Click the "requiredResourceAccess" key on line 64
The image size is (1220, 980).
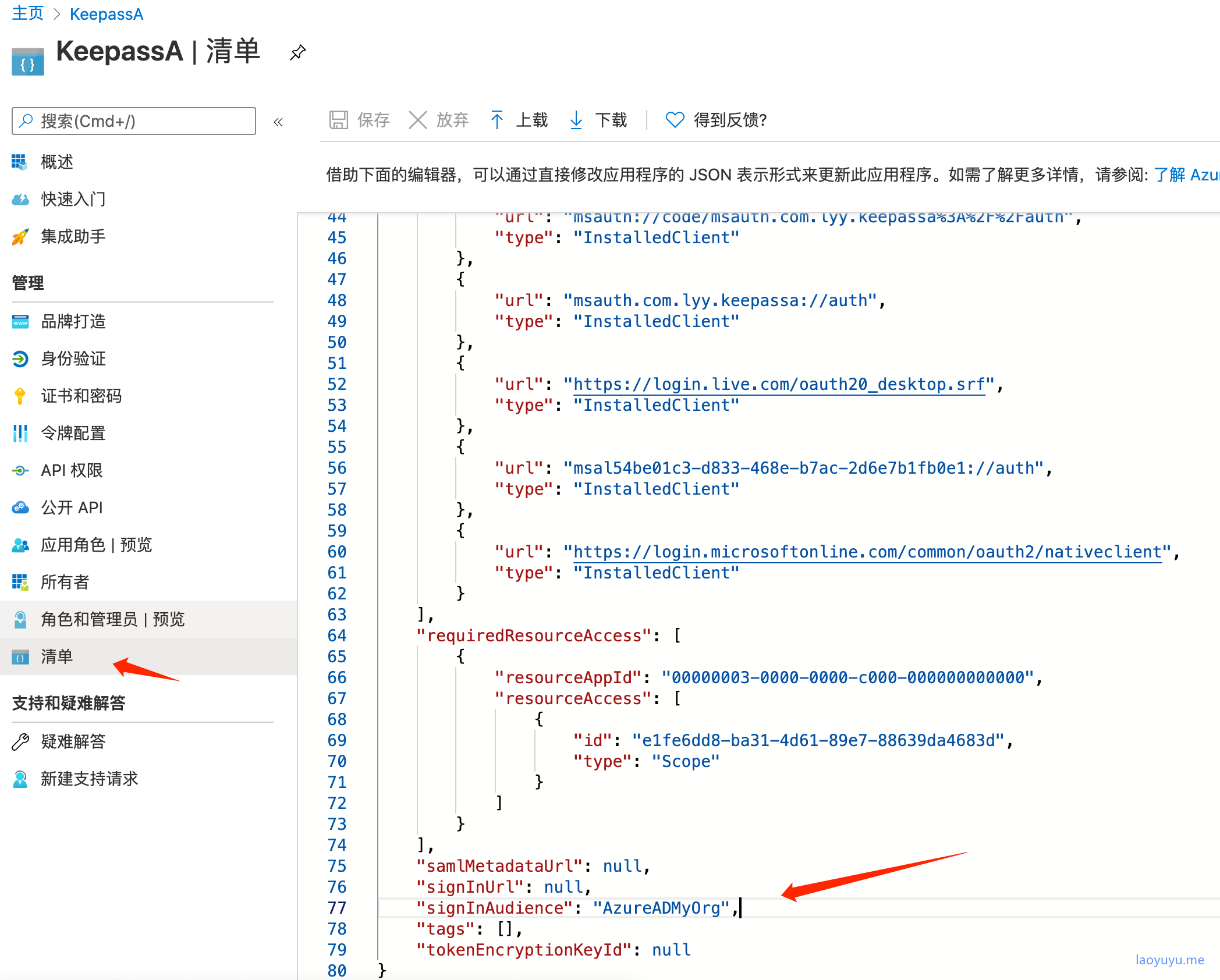(534, 635)
